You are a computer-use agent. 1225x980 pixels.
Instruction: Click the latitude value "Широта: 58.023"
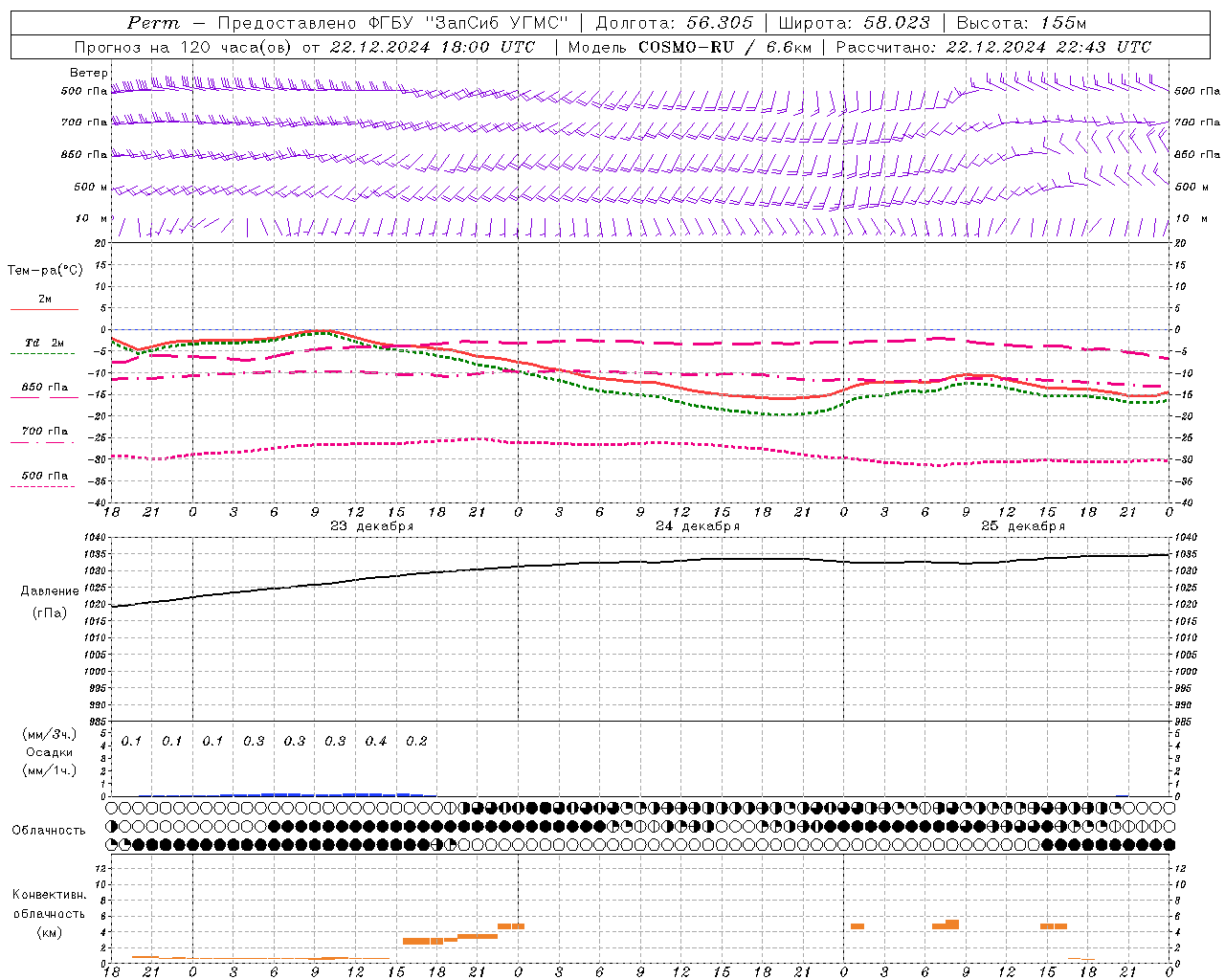tap(855, 23)
